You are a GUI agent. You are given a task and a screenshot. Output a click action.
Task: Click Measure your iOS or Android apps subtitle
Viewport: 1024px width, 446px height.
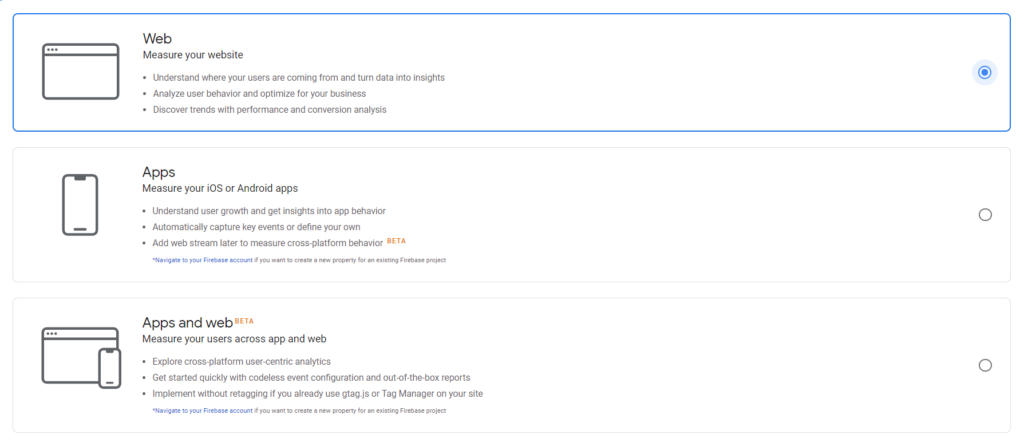(x=220, y=188)
